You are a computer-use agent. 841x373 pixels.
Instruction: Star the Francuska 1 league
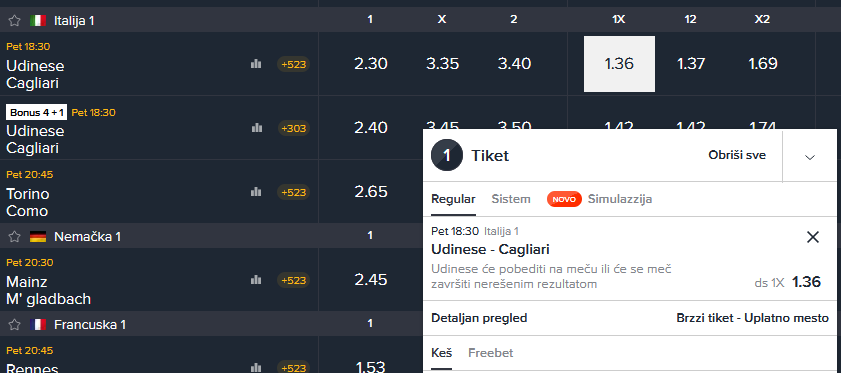tap(14, 324)
